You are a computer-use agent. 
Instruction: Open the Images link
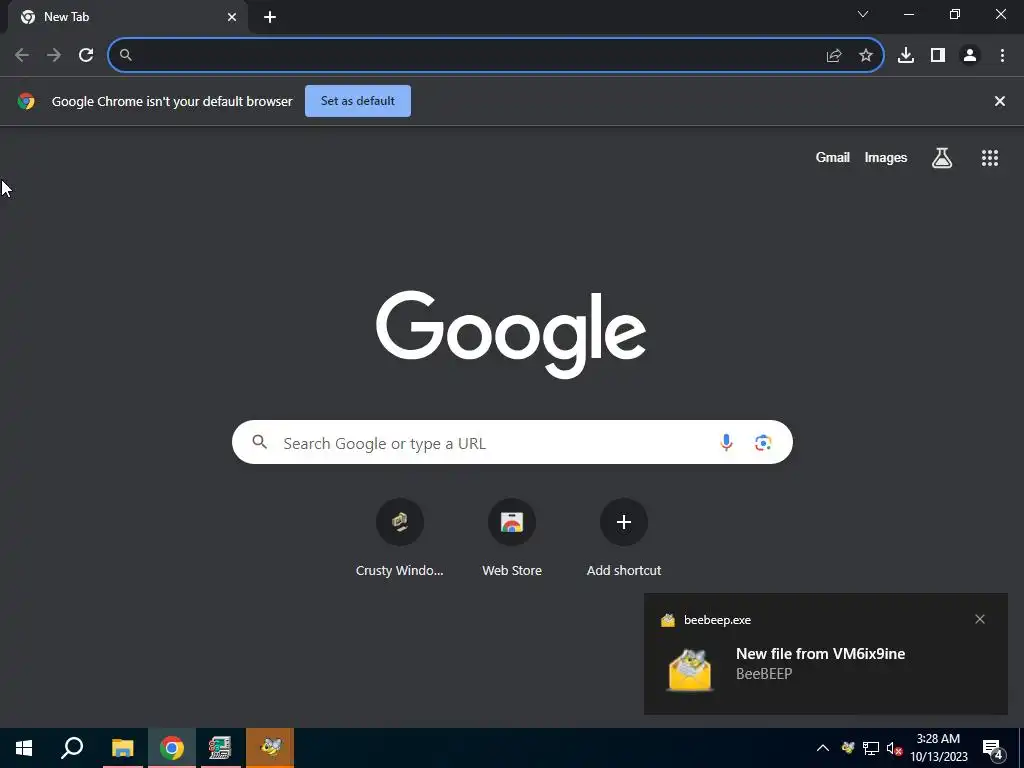(886, 157)
